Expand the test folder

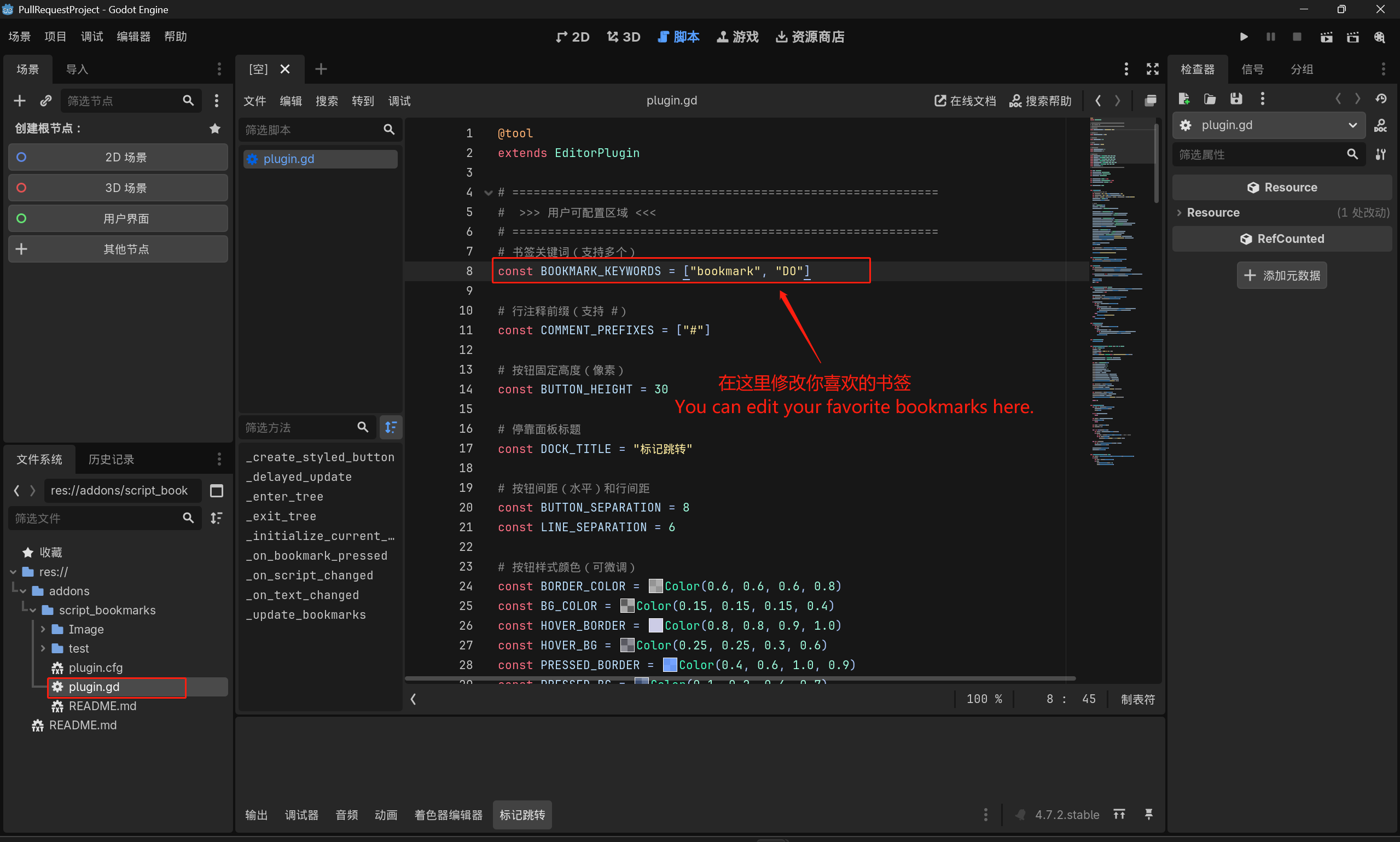(x=43, y=648)
